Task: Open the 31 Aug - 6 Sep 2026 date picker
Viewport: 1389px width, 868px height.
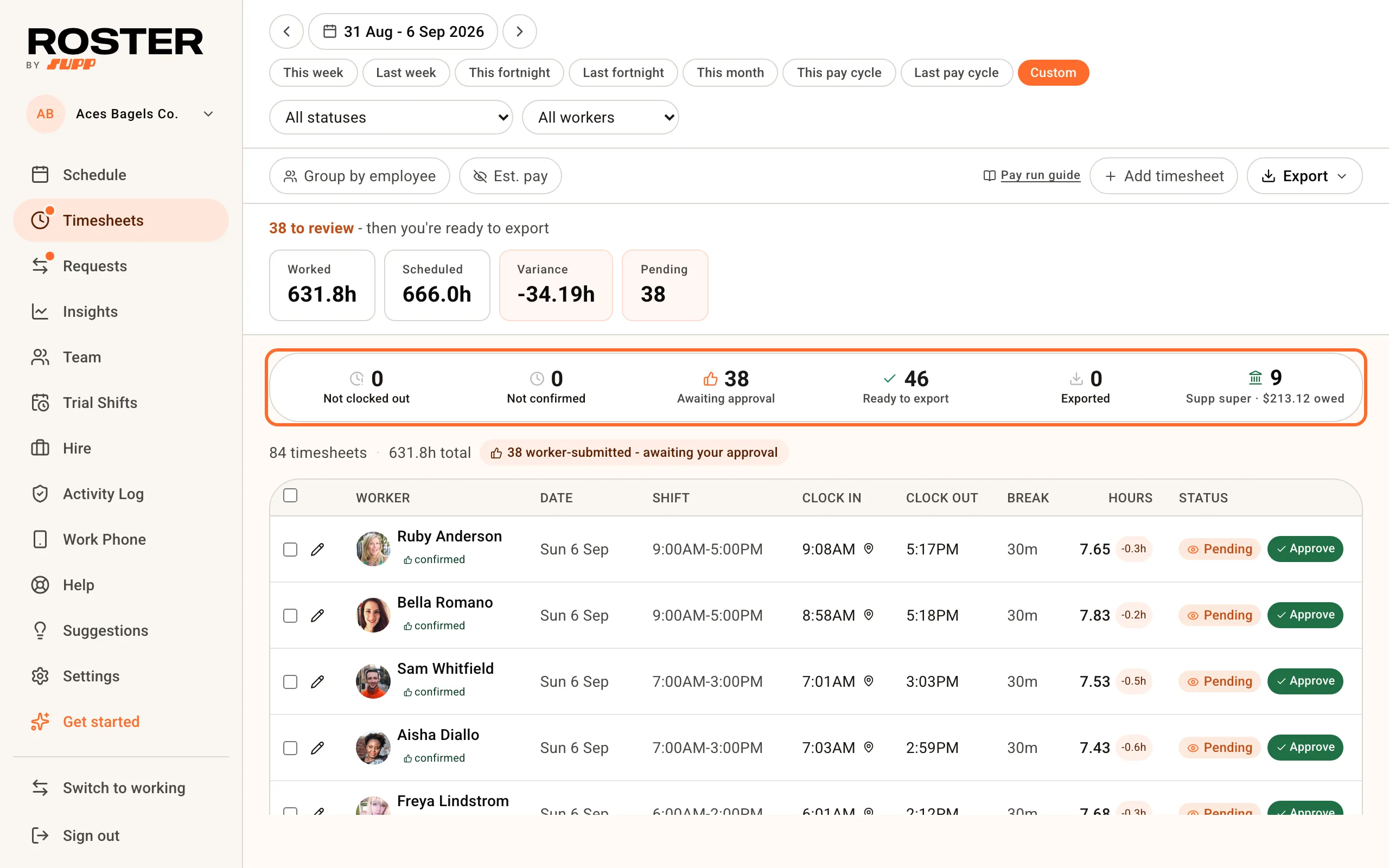Action: pos(403,31)
